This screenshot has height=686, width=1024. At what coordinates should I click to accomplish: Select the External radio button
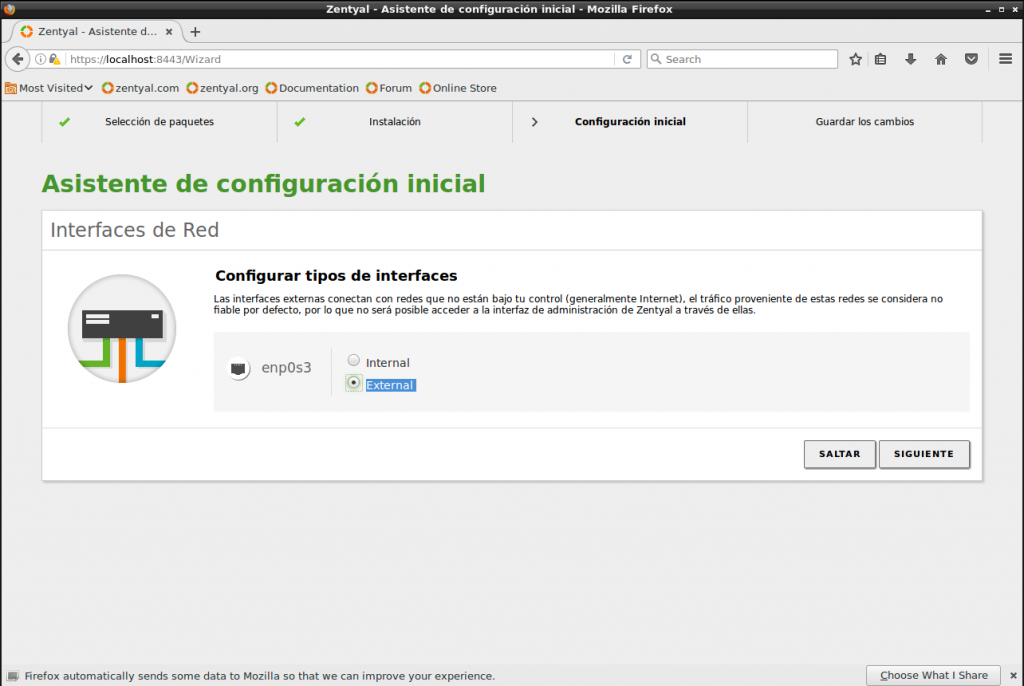point(353,384)
